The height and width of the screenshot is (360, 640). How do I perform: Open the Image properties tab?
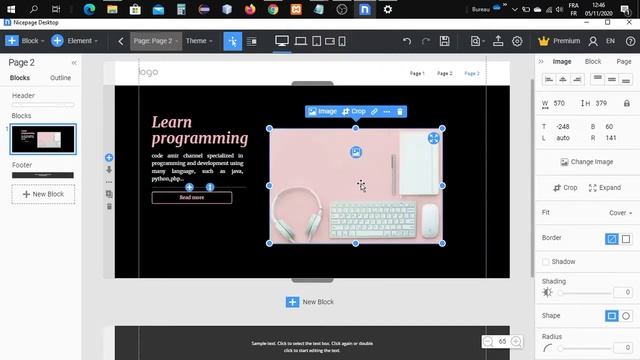(562, 62)
